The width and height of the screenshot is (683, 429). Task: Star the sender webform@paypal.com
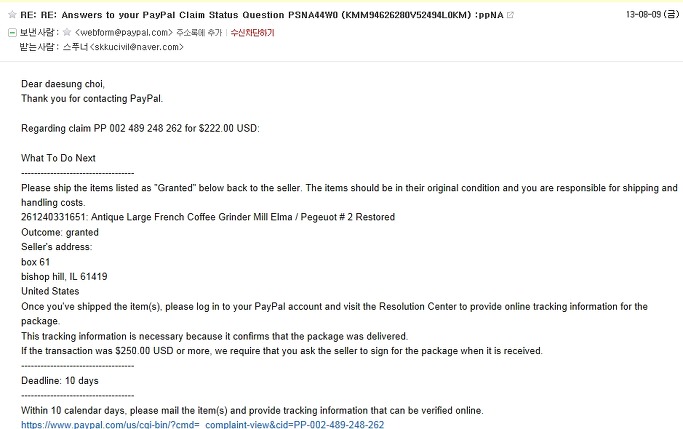(x=67, y=32)
